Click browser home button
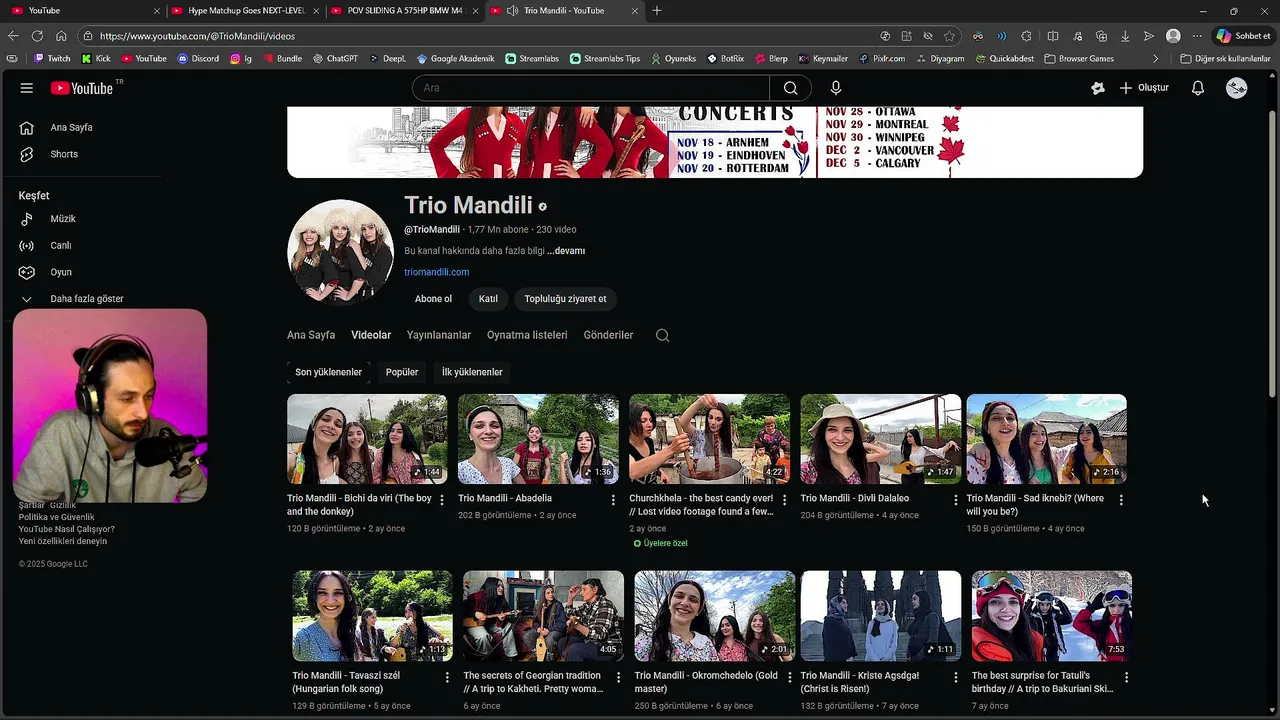 point(61,36)
